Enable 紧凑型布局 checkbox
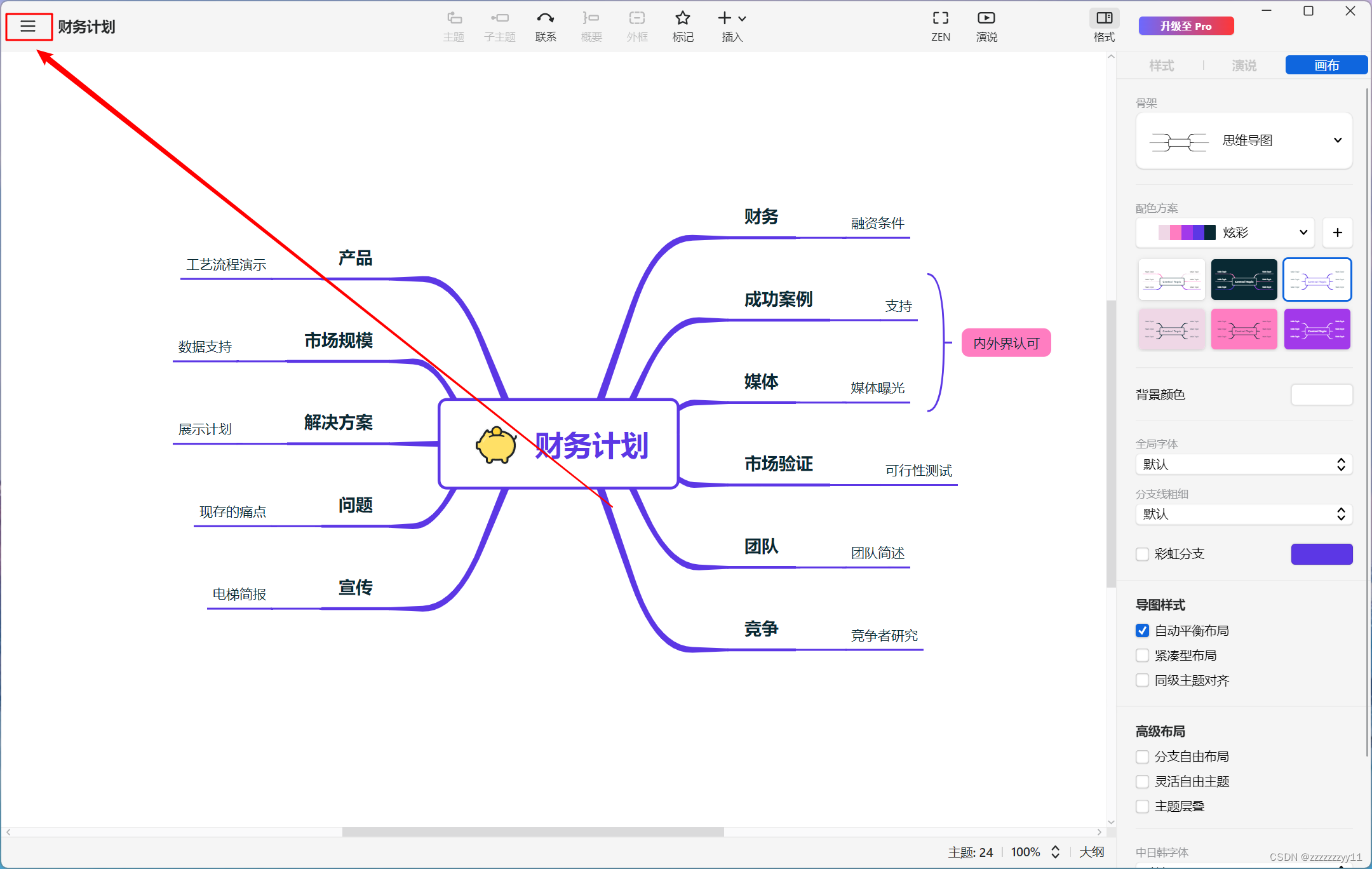 [x=1142, y=656]
